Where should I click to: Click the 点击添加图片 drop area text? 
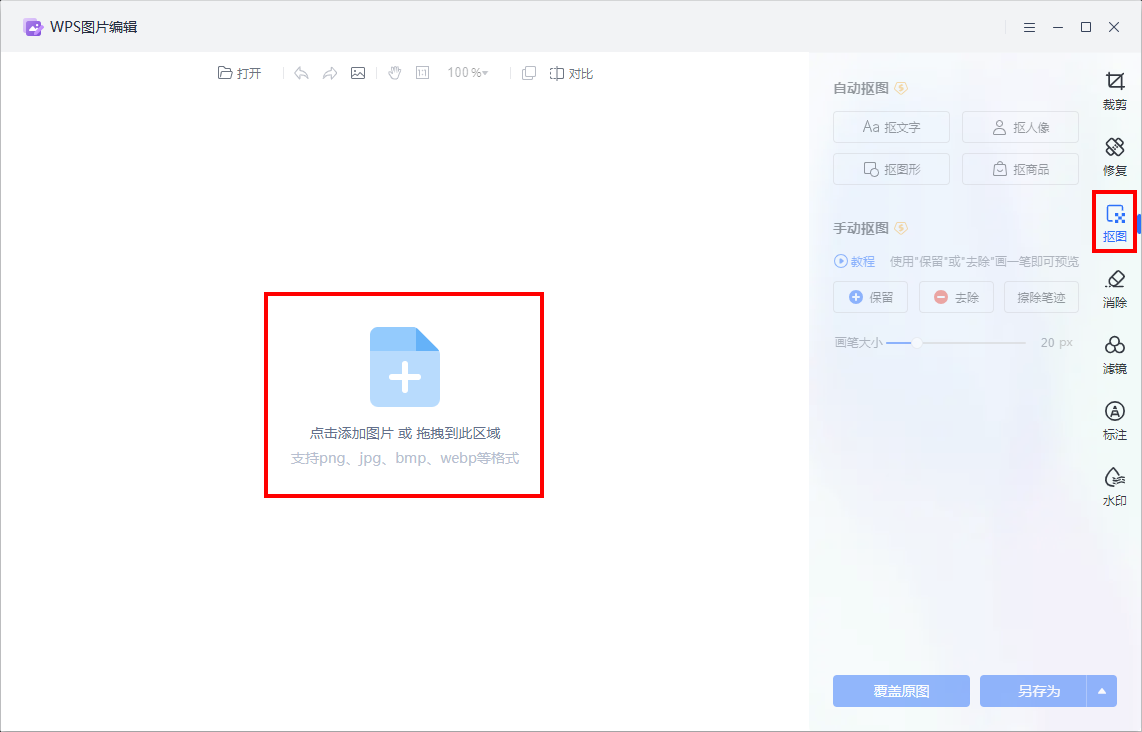(x=405, y=433)
